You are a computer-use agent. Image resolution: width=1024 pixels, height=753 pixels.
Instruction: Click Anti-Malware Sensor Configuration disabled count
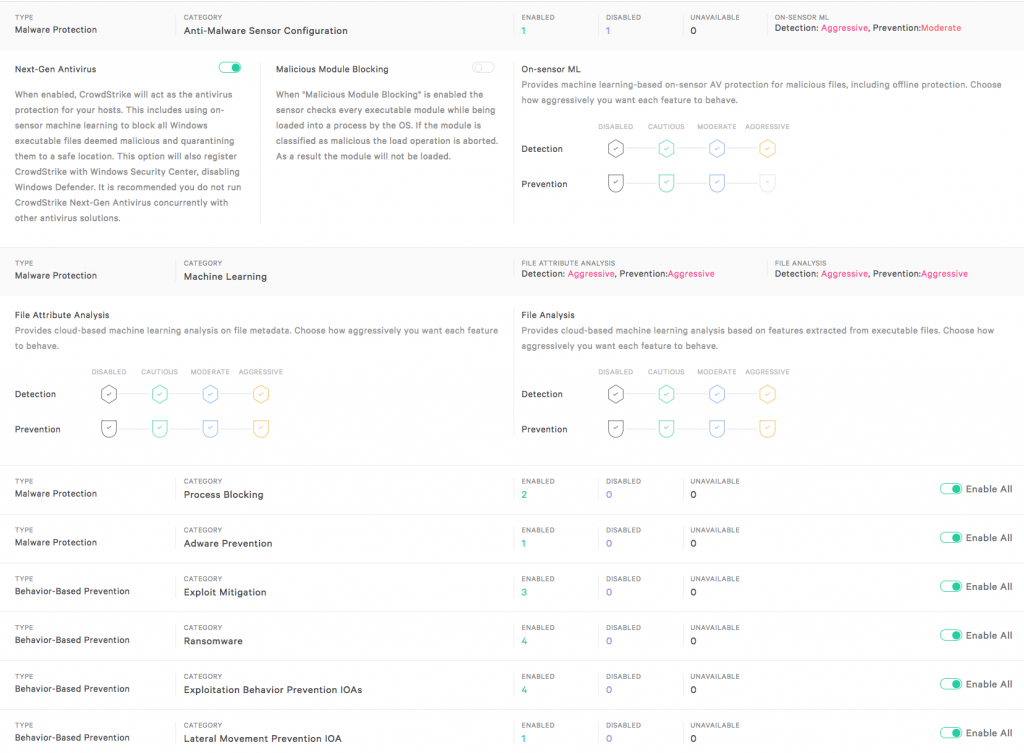(x=608, y=31)
